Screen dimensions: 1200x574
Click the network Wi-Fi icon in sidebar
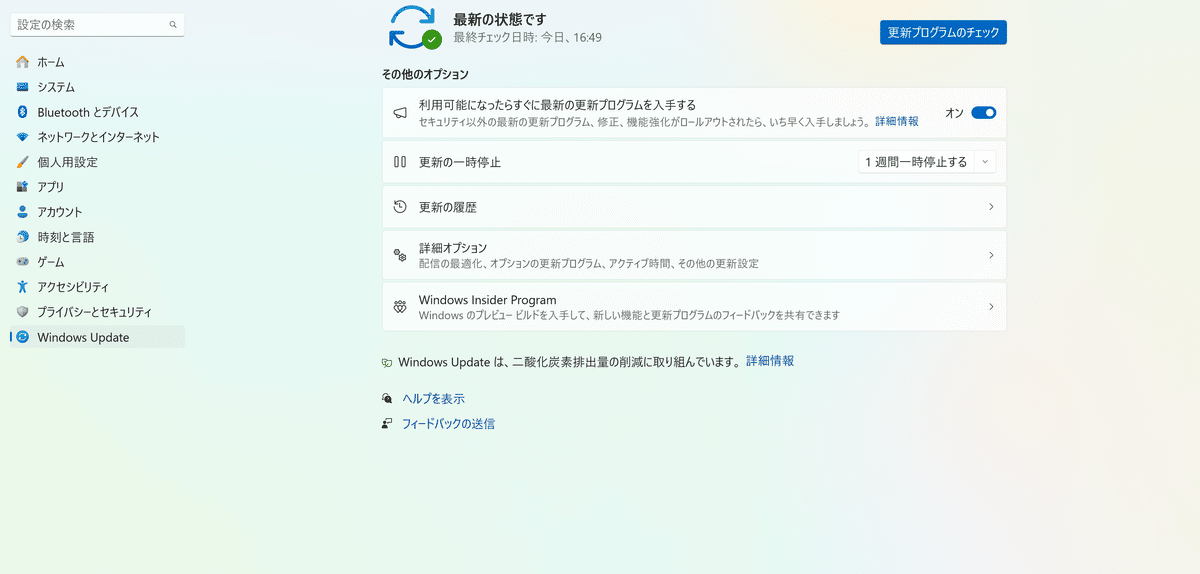tap(22, 137)
